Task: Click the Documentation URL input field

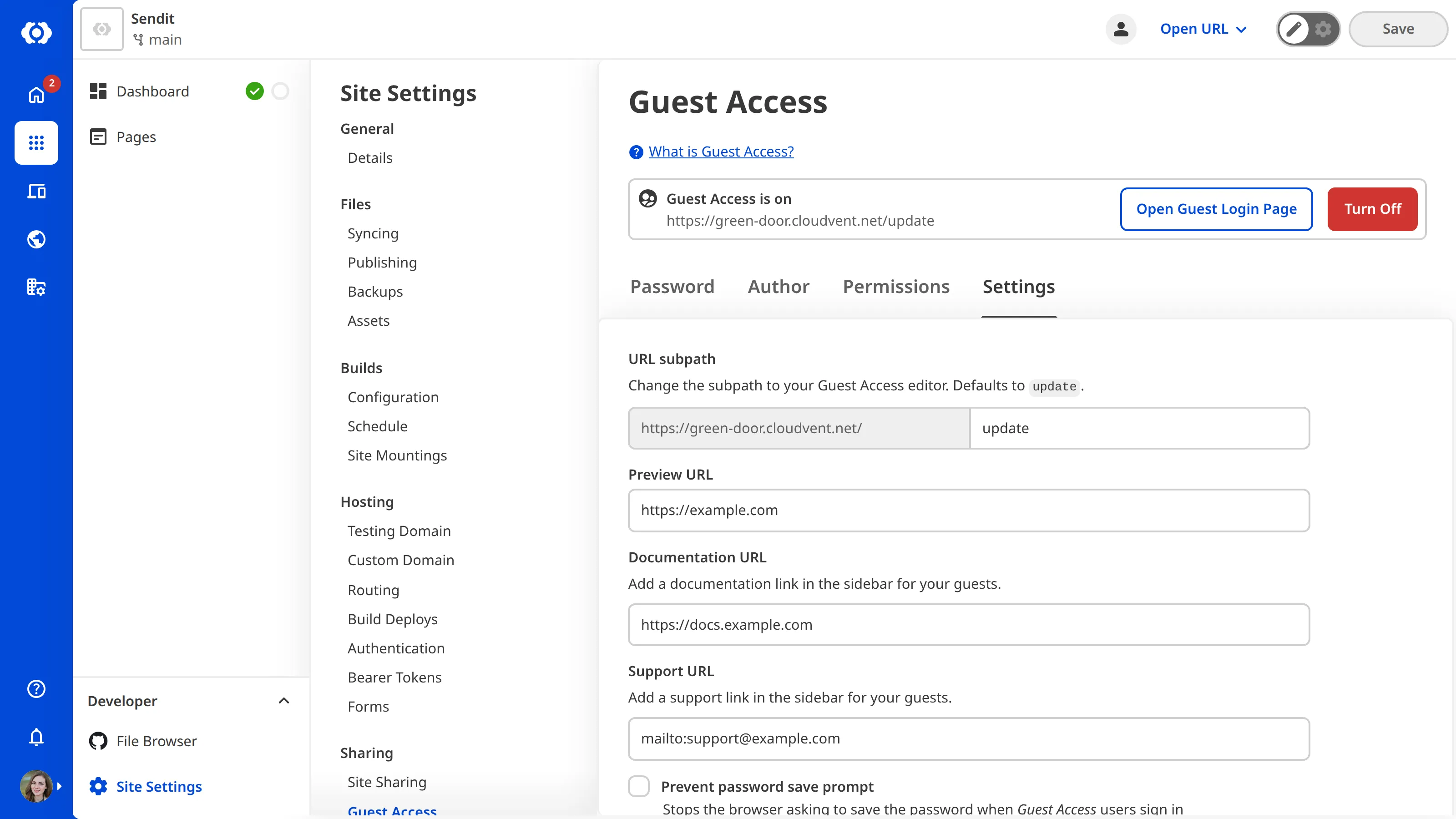Action: (969, 625)
